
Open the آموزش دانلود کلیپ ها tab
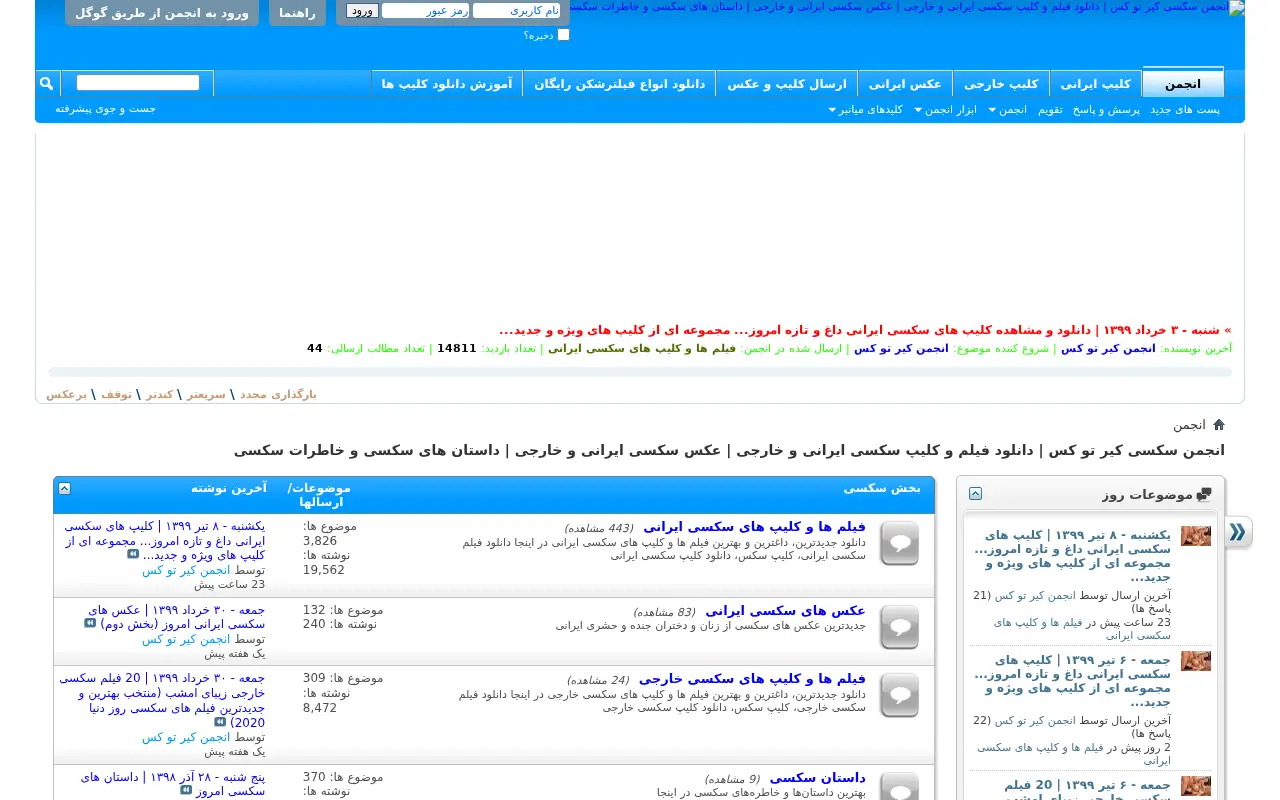pyautogui.click(x=447, y=83)
